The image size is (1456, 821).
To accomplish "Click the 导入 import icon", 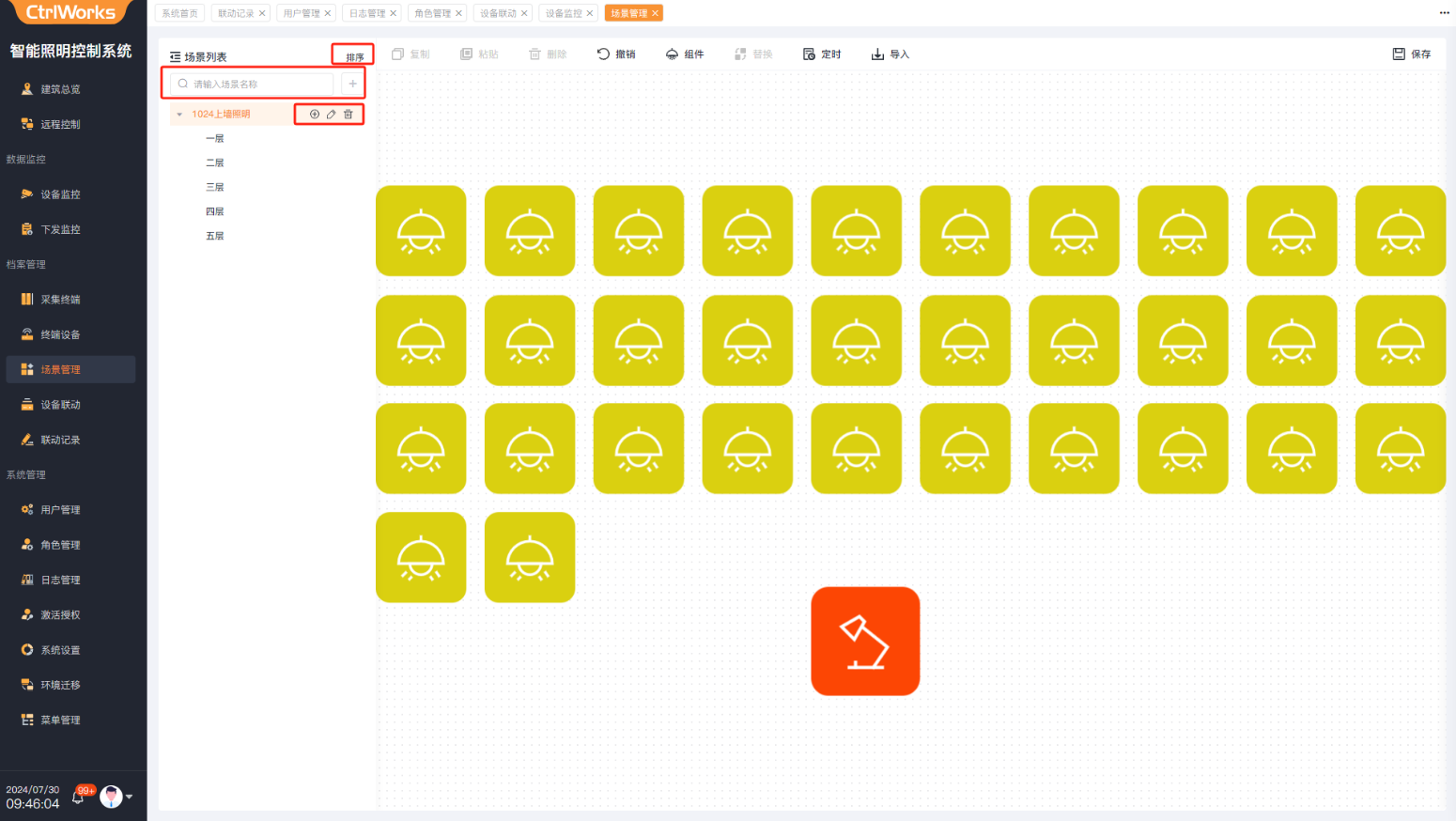I will (877, 54).
